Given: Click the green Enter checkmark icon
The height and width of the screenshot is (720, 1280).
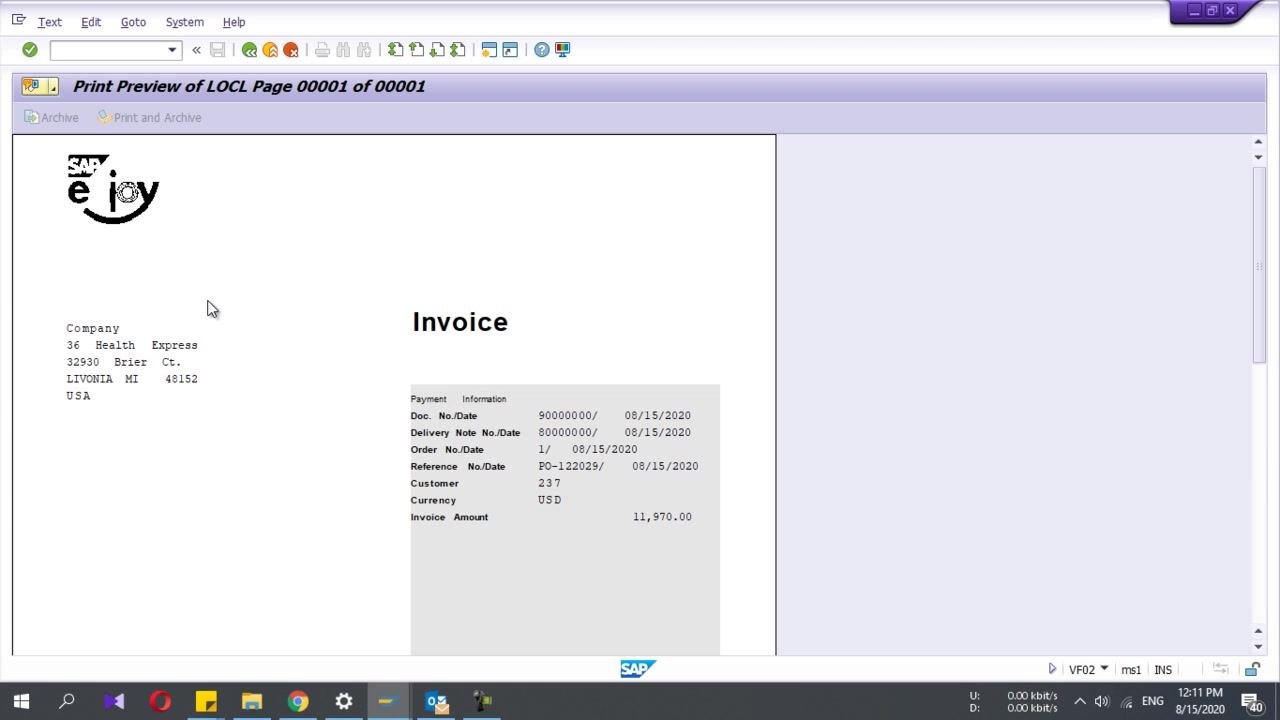Looking at the screenshot, I should (30, 50).
